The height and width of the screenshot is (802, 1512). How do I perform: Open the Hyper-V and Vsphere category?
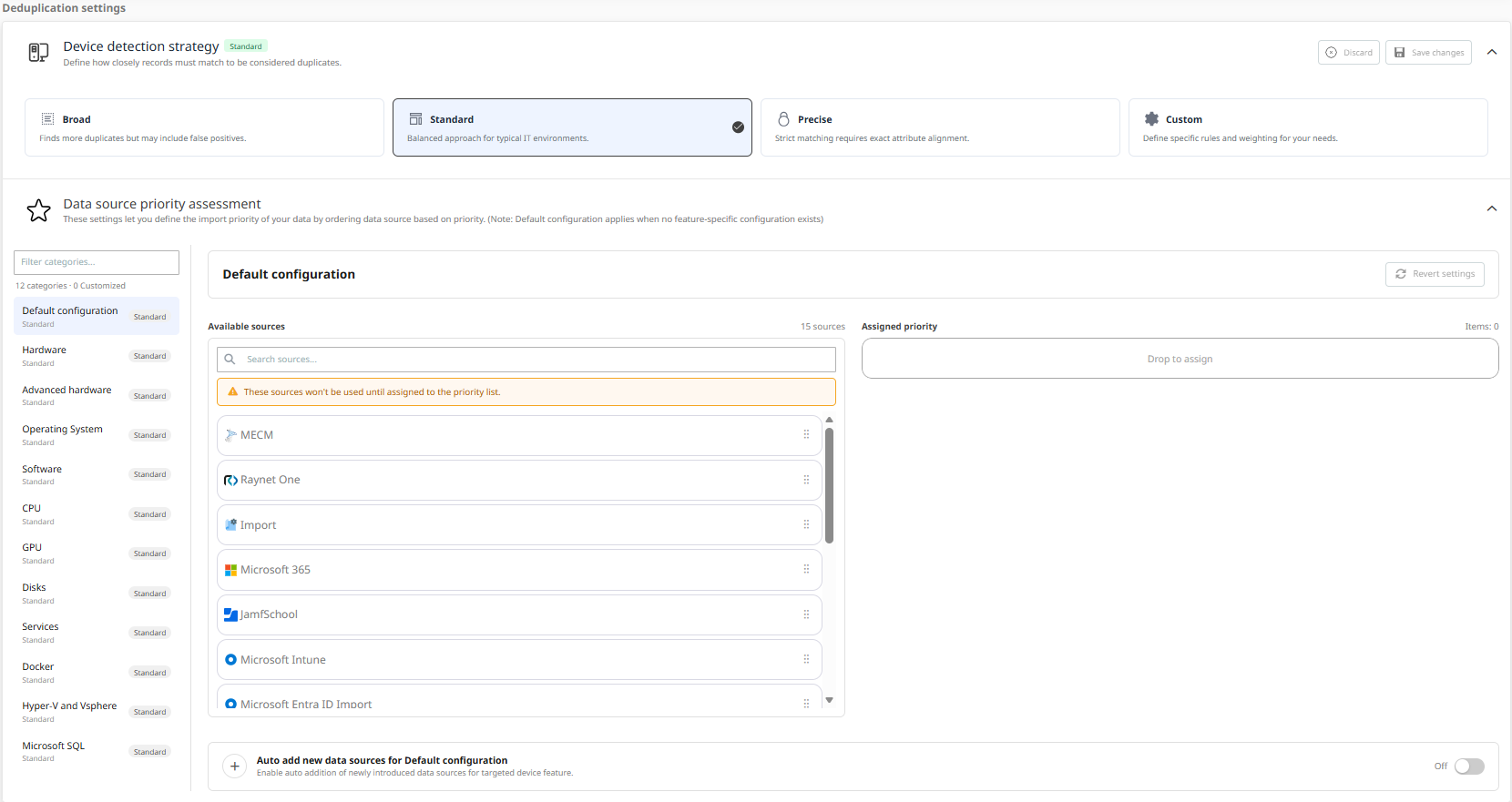pos(97,712)
